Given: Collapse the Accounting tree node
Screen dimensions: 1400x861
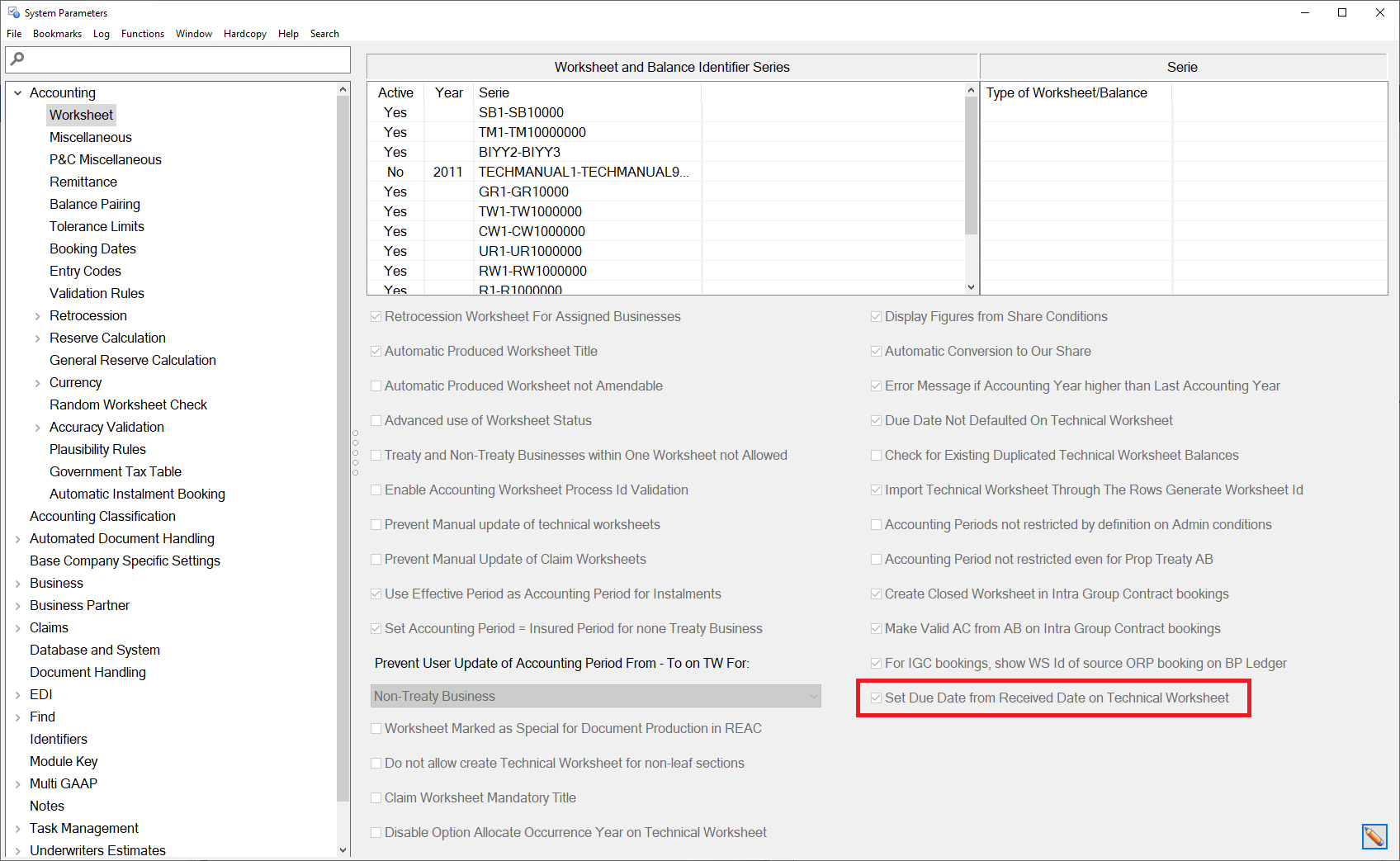Looking at the screenshot, I should point(18,92).
